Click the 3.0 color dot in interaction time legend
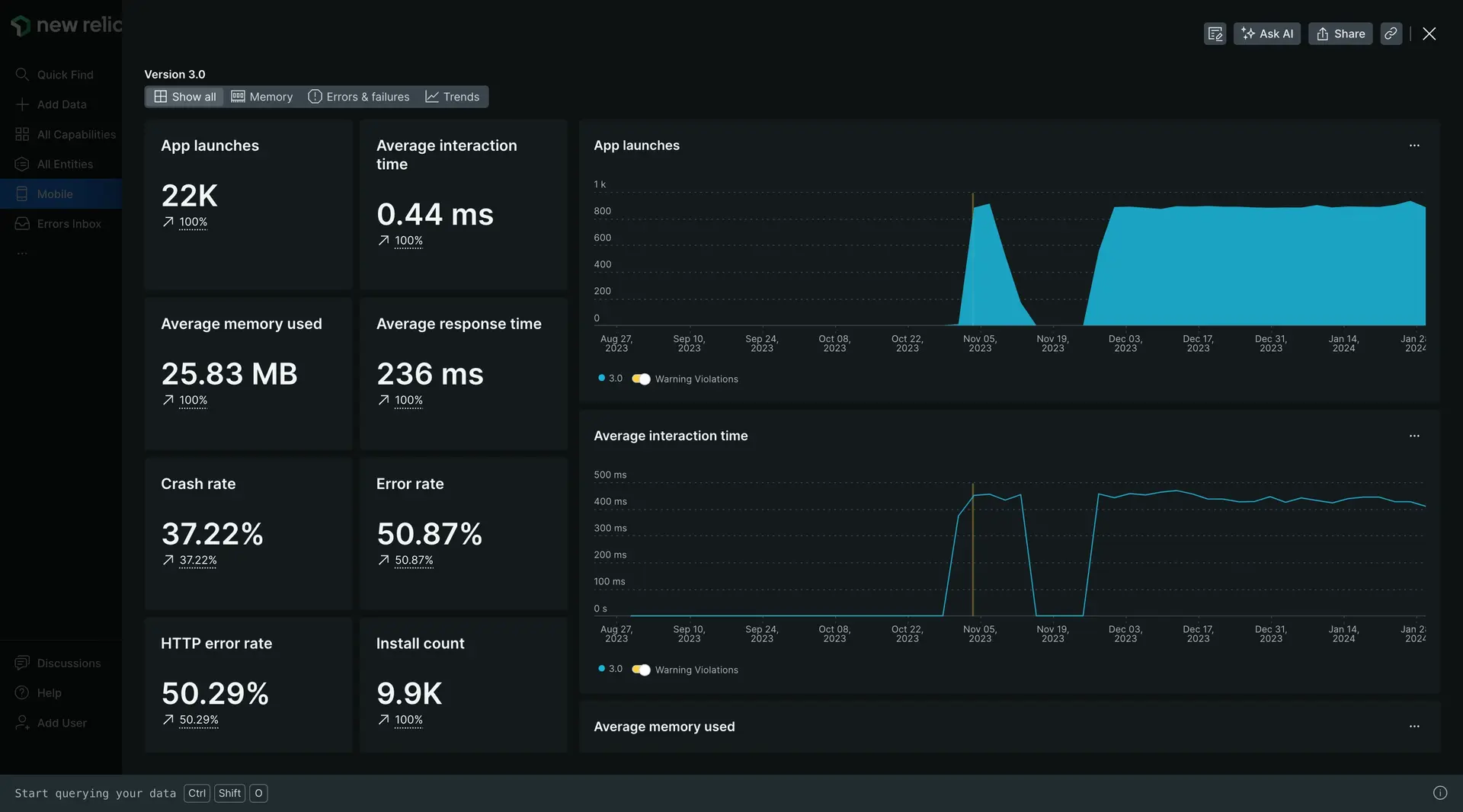This screenshot has height=812, width=1463. pos(601,669)
